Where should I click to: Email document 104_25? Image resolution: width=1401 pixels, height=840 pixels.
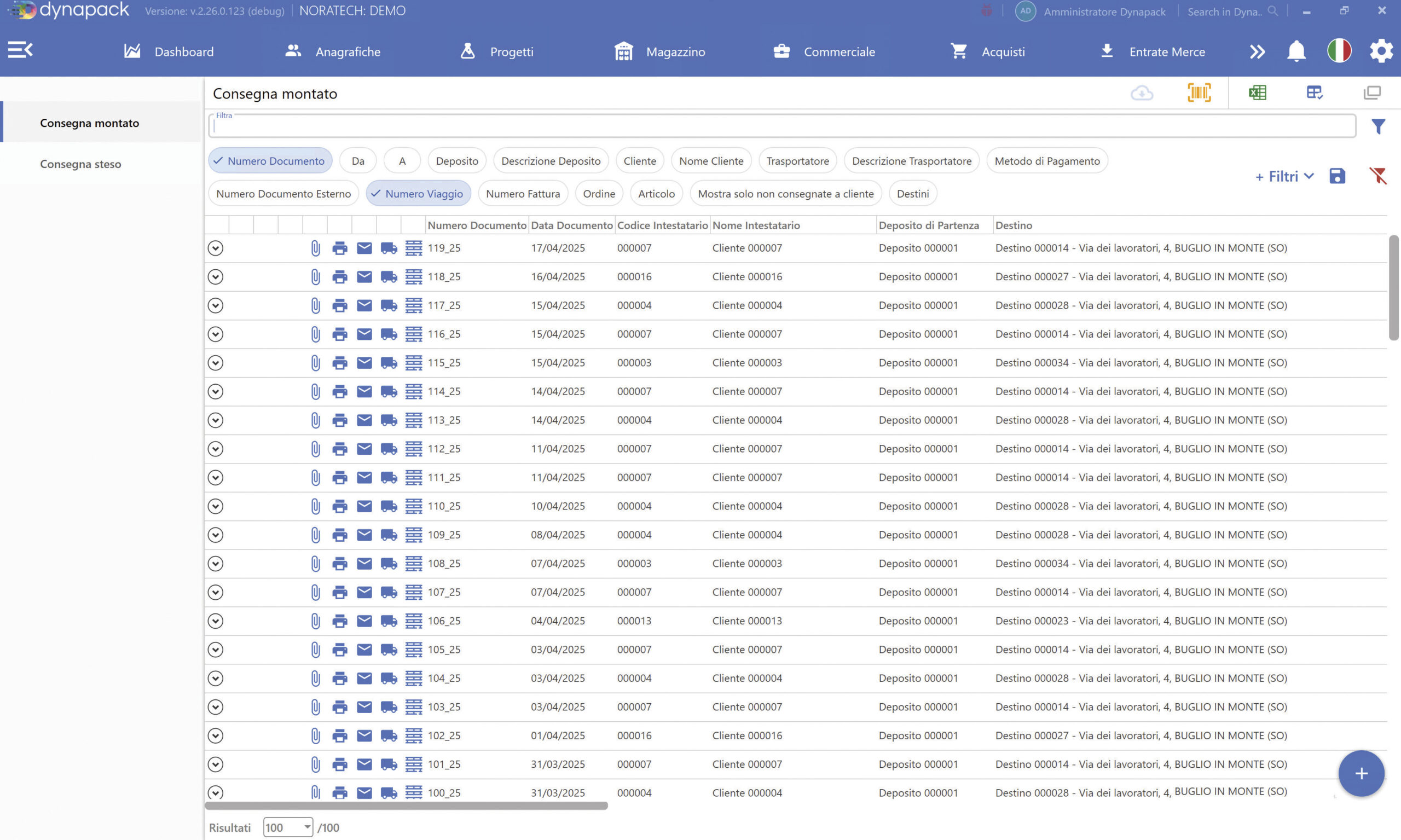tap(364, 678)
